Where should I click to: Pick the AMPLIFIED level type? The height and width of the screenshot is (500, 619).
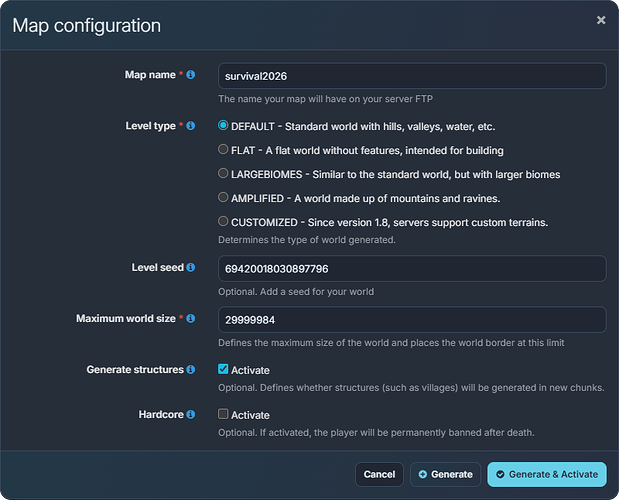(x=223, y=197)
